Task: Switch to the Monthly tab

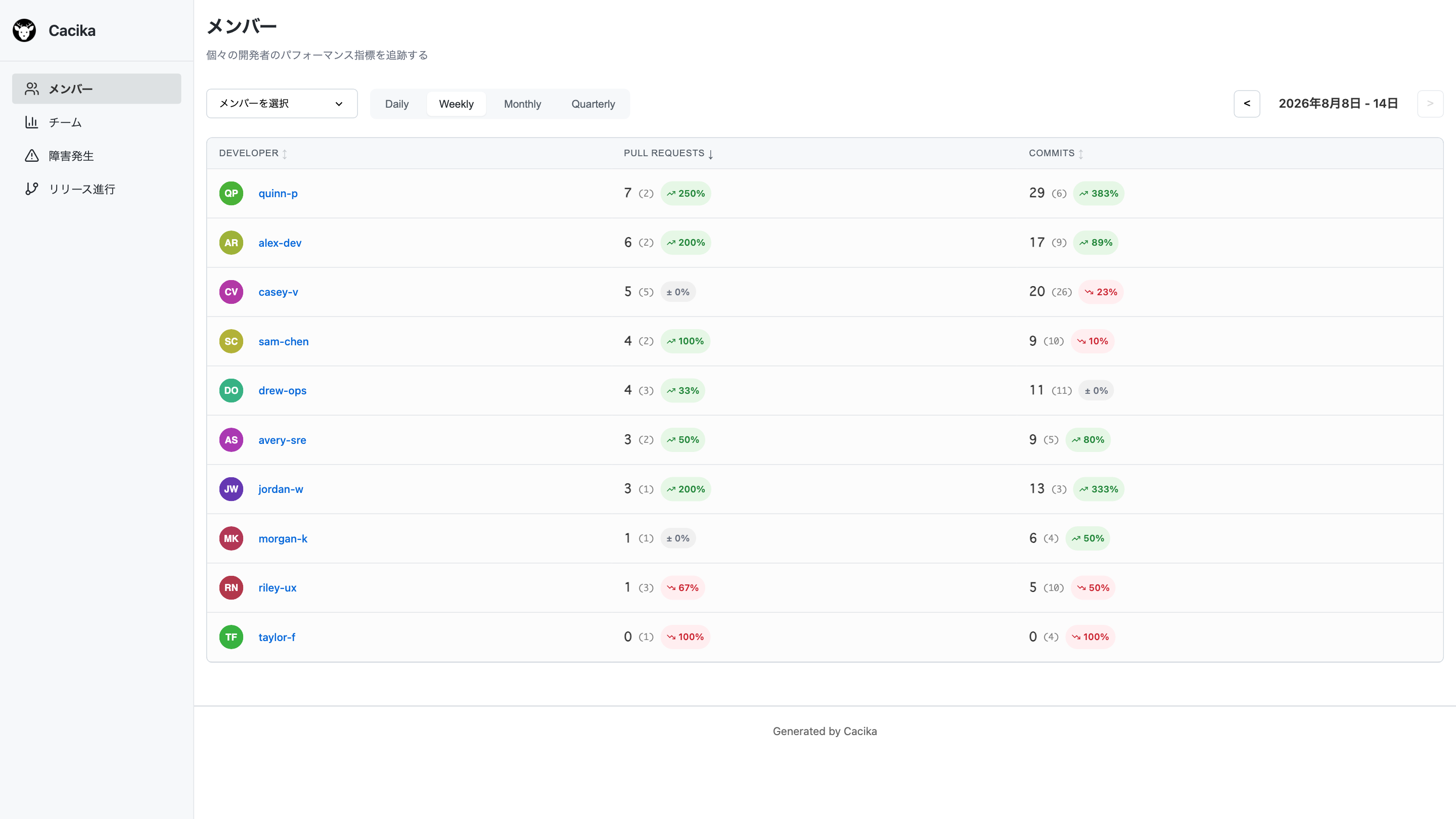Action: [x=522, y=104]
